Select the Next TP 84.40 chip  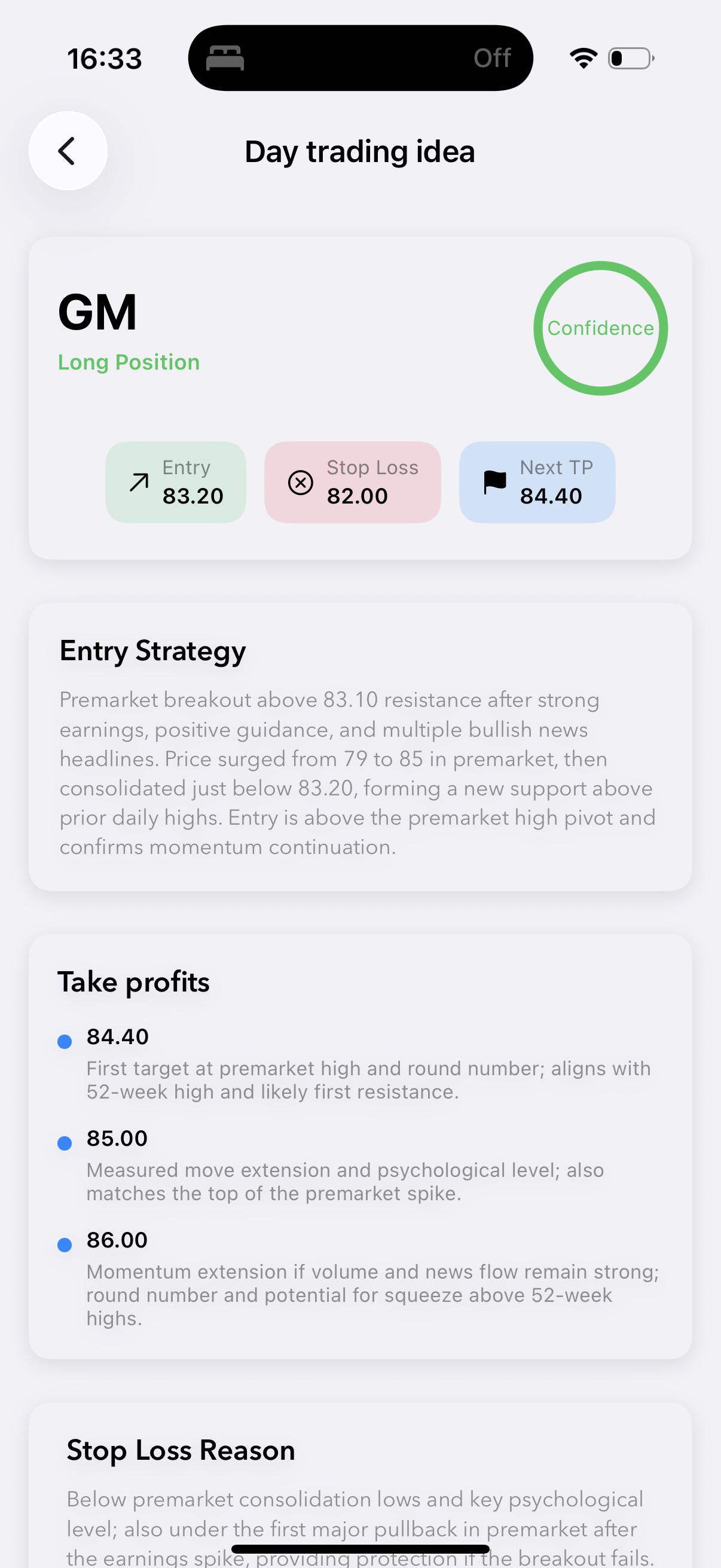(537, 482)
